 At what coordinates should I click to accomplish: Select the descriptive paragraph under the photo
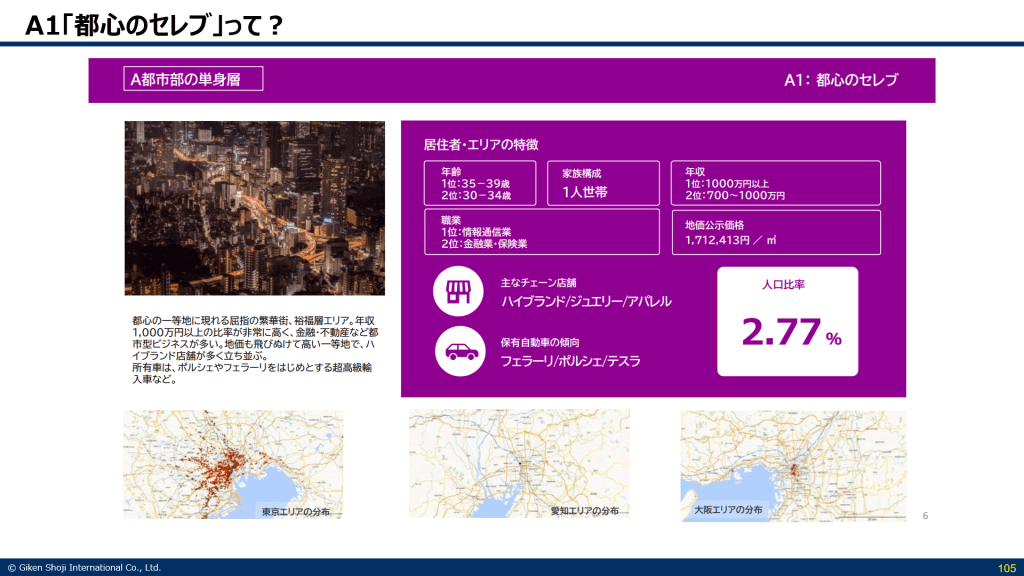click(255, 350)
